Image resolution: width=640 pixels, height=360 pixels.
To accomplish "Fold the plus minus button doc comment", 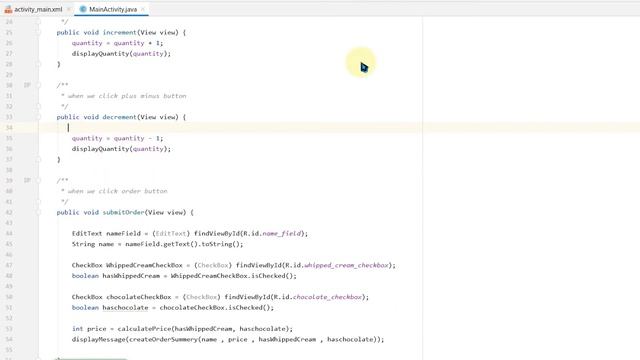I will point(38,85).
